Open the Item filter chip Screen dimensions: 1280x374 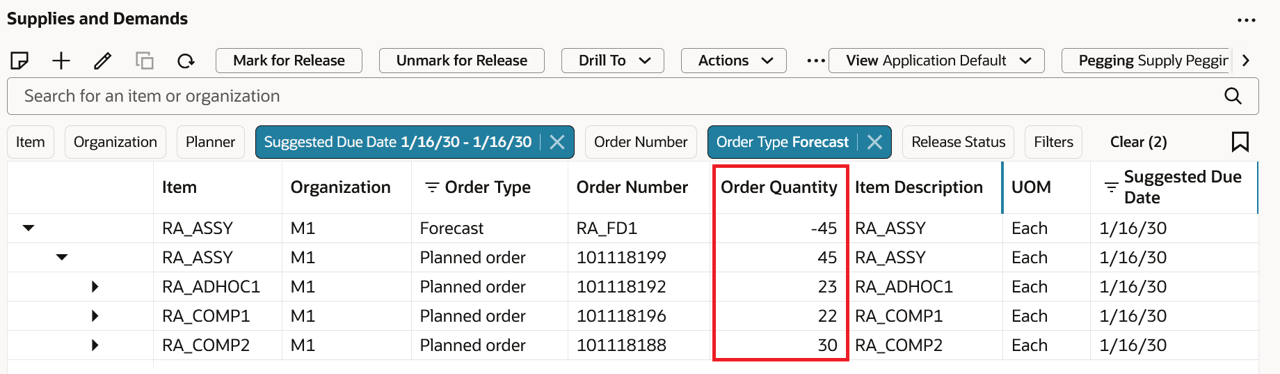pyautogui.click(x=30, y=142)
